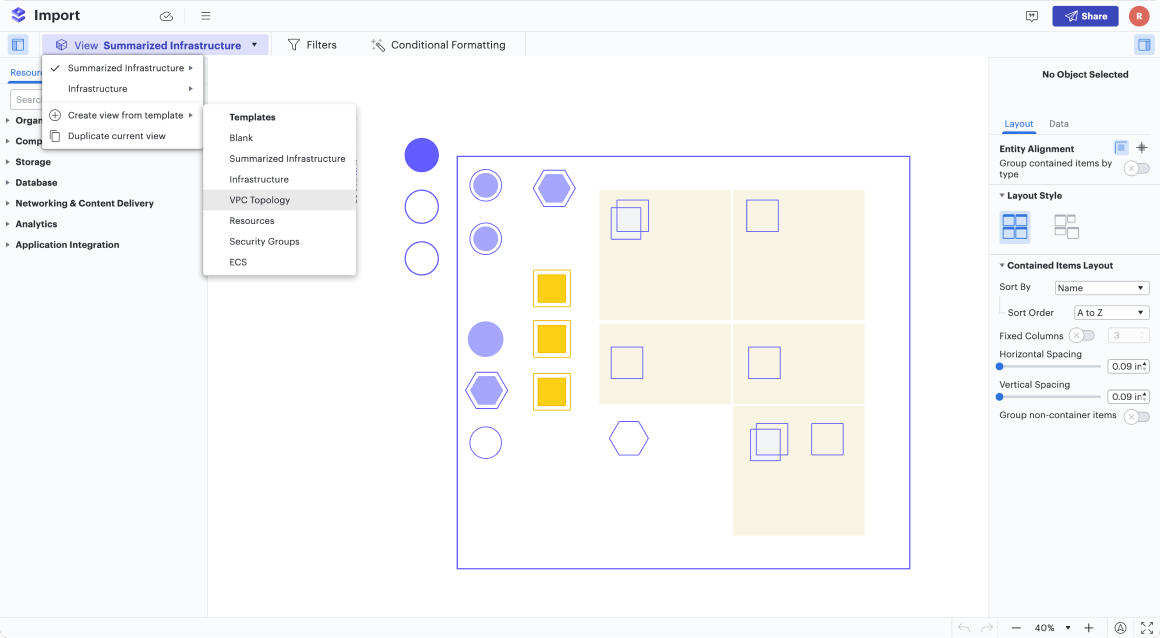Click the Vertical Spacing slider
The width and height of the screenshot is (1160, 638).
coord(1048,397)
